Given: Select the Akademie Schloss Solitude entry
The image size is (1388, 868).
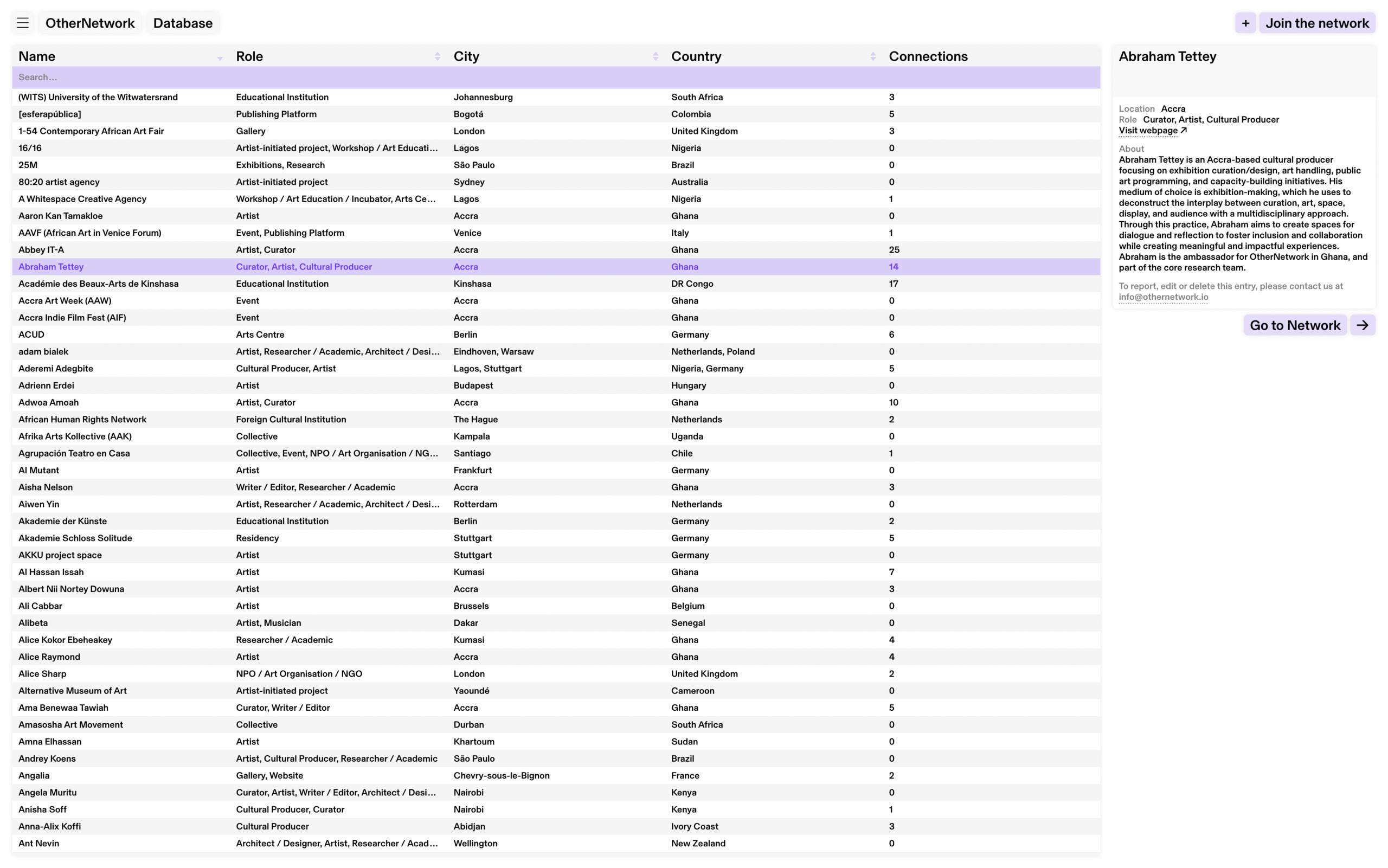Looking at the screenshot, I should point(75,538).
